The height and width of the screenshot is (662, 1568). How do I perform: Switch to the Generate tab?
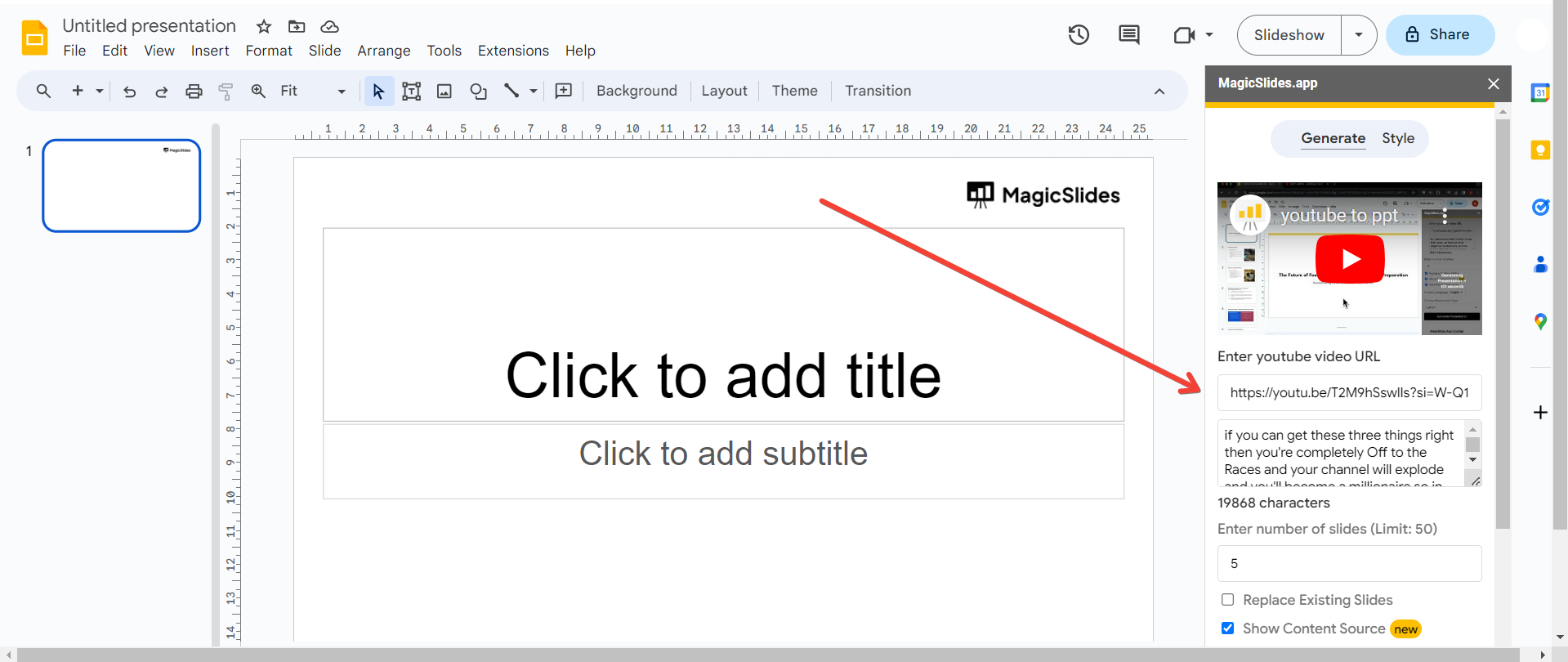[1333, 139]
